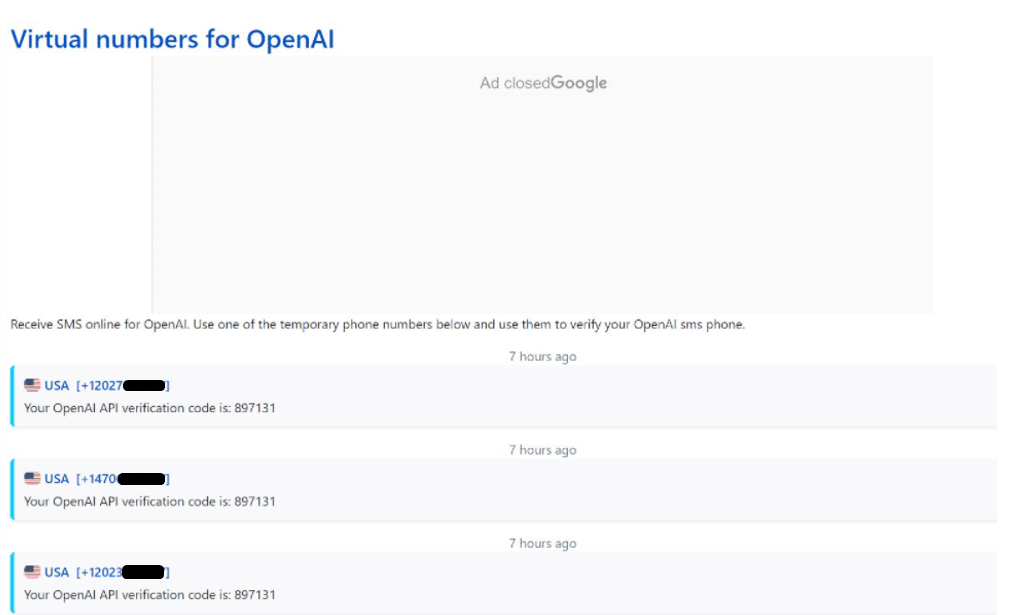Viewport: 1029px width, 615px height.
Task: Select the phone number starting with +1470
Action: point(122,478)
